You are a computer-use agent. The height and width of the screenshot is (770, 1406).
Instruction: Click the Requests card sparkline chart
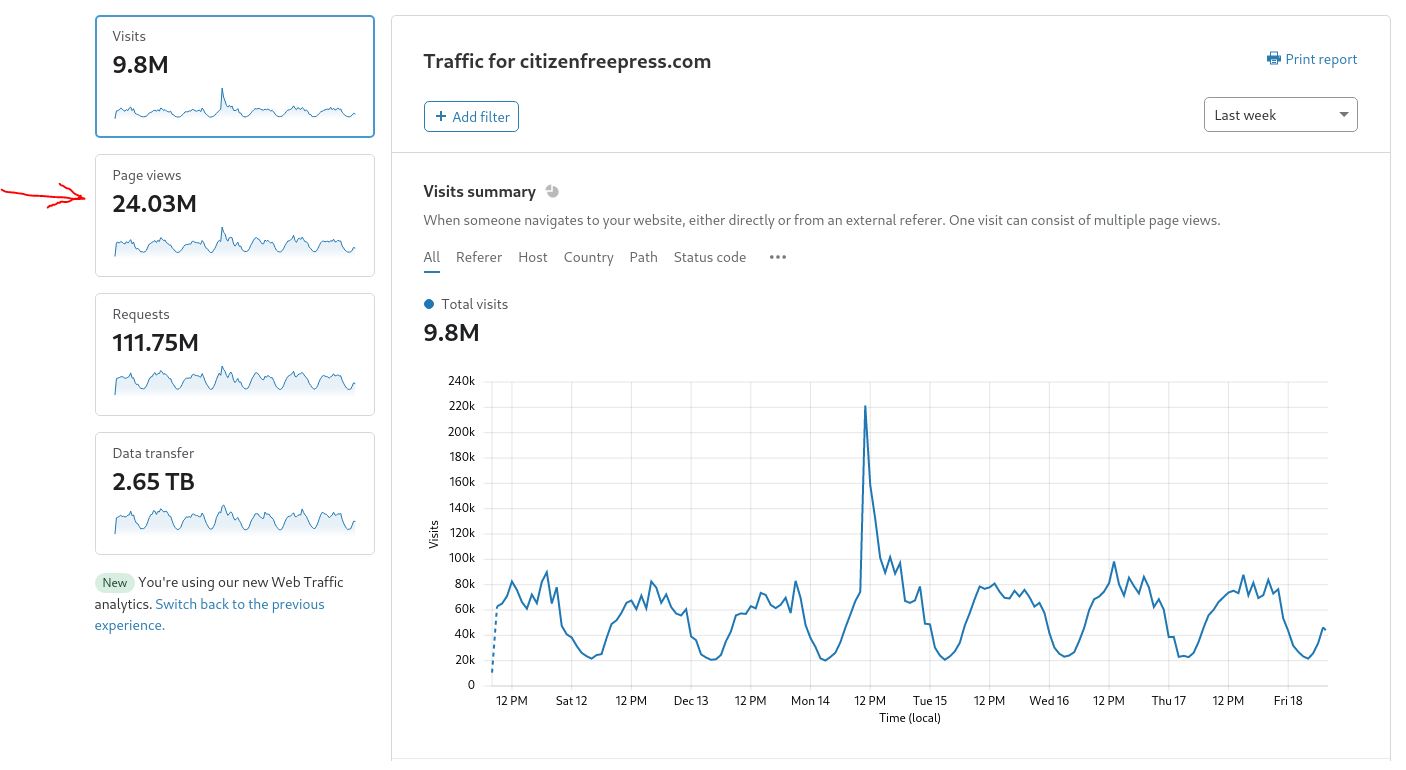235,381
